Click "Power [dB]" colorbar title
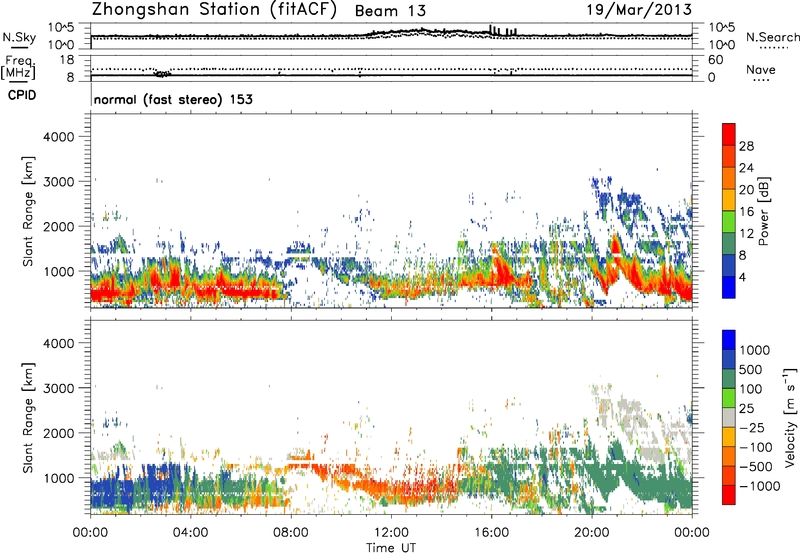Screen dimensions: 800x554 763,211
